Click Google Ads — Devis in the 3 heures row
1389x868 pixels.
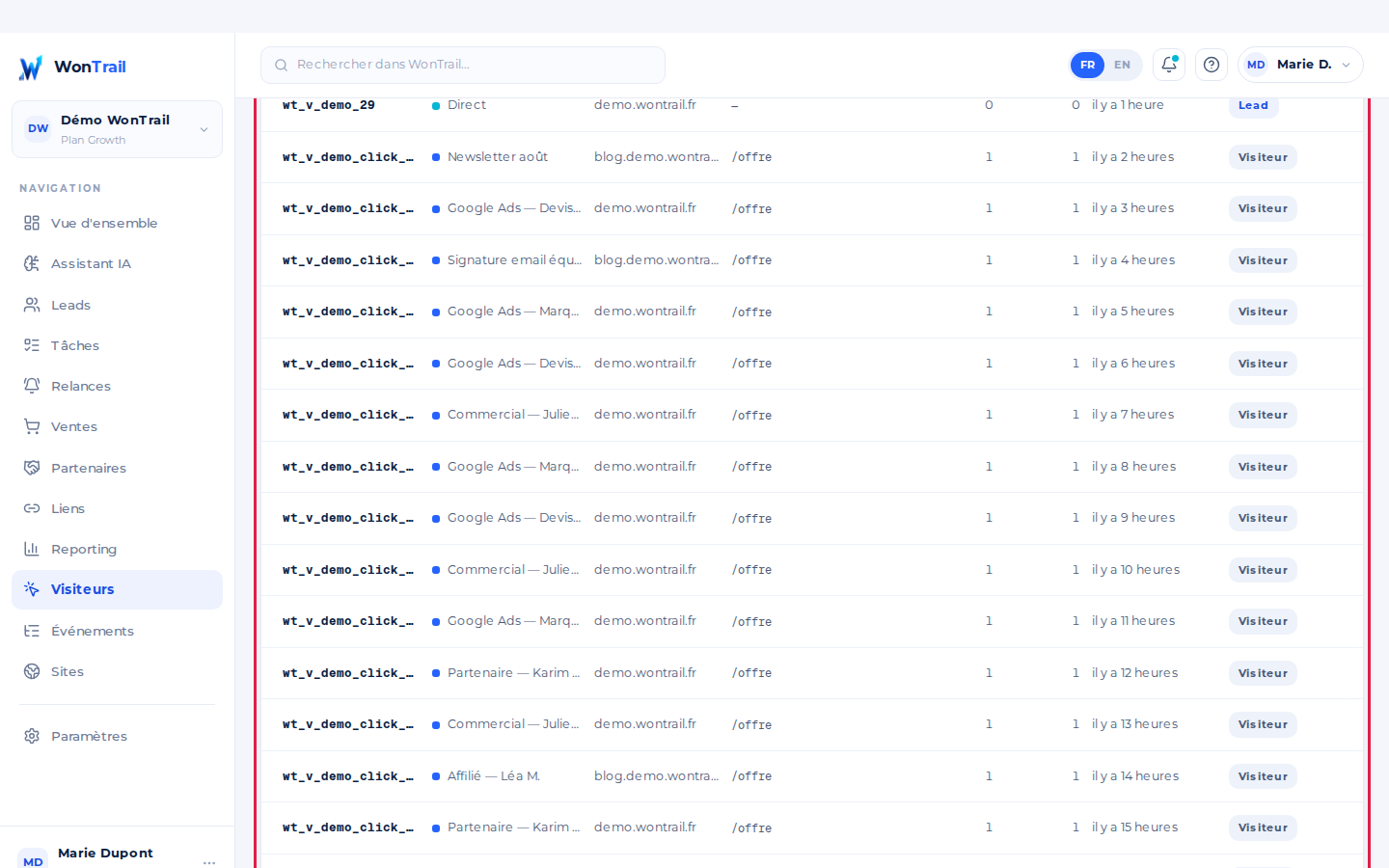[x=514, y=208]
